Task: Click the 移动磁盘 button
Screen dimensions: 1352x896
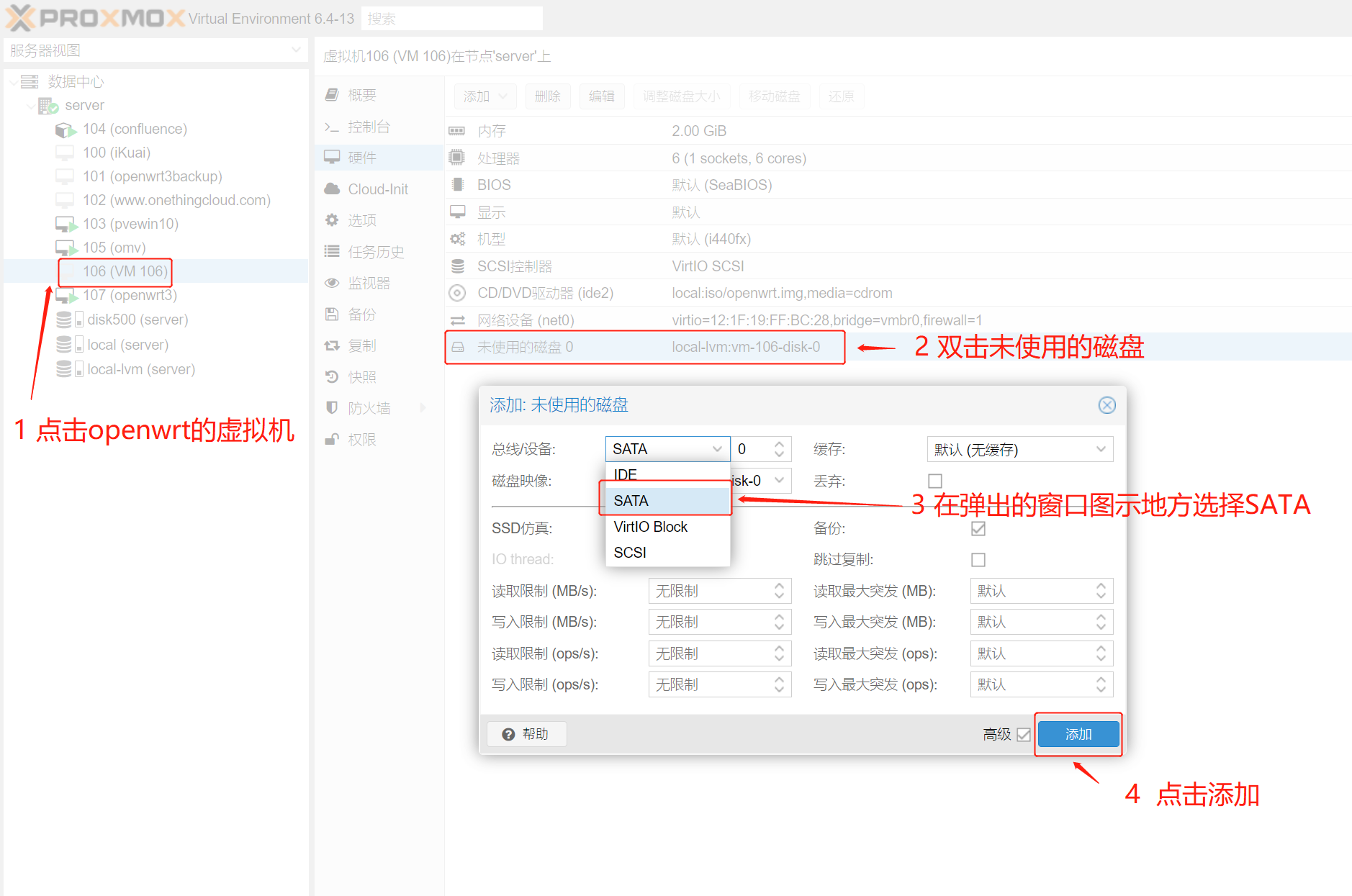Action: coord(775,96)
